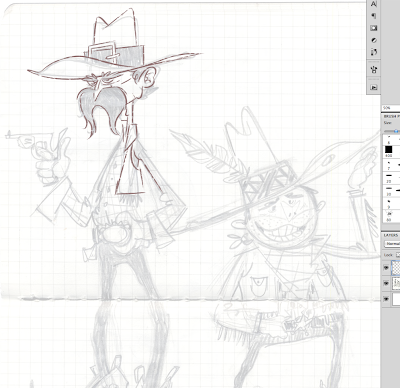
Task: Hide the middle sketch layer
Action: pos(386,283)
